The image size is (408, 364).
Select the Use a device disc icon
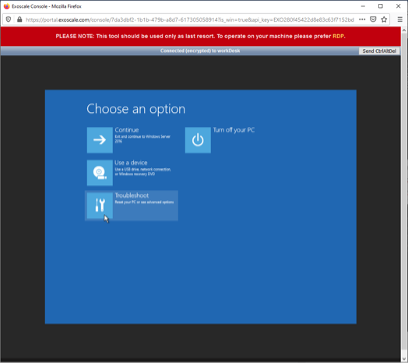[x=100, y=173]
